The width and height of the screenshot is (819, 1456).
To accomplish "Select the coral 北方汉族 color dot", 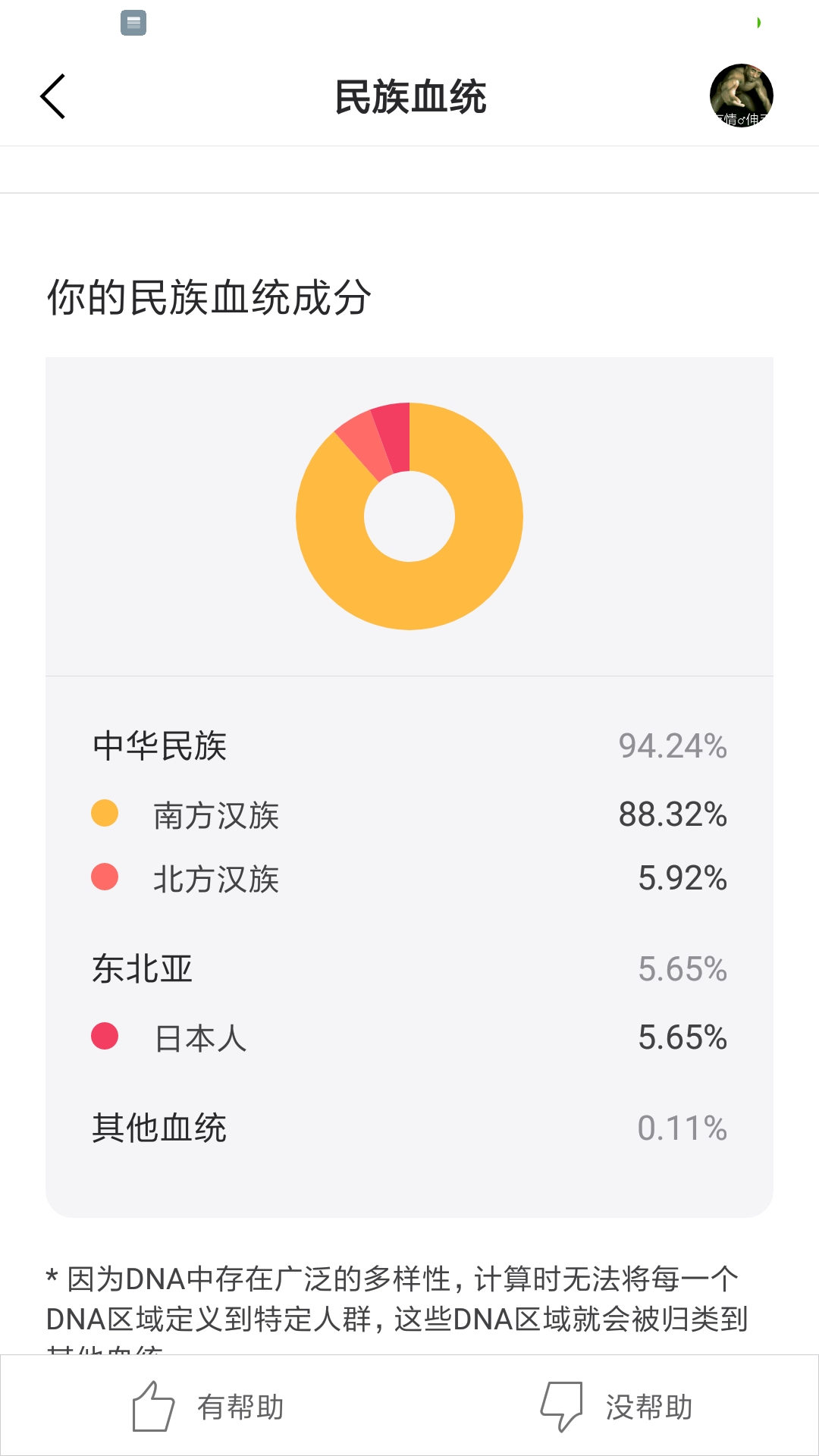I will [105, 877].
